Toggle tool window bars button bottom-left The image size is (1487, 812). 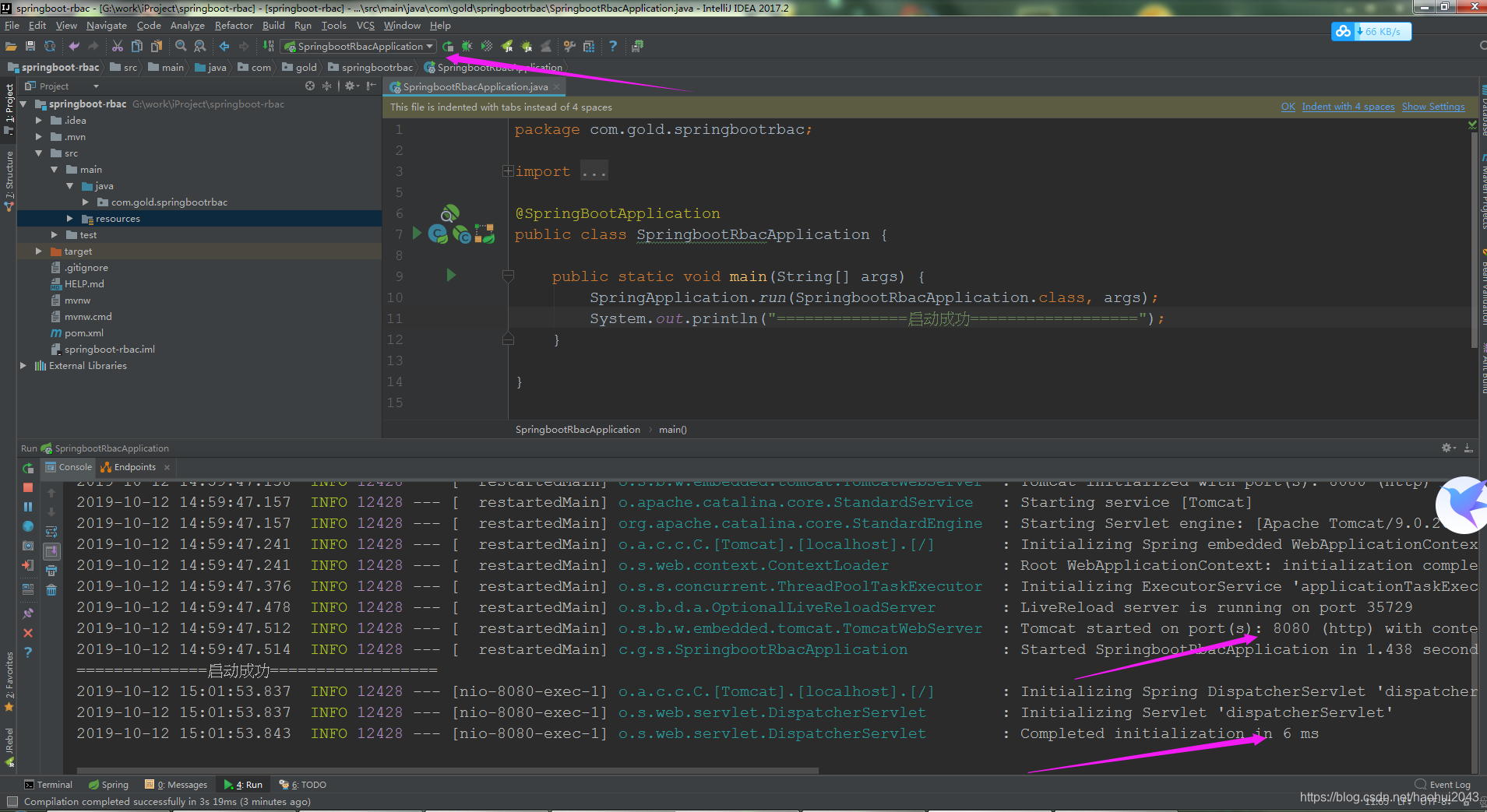pos(12,801)
